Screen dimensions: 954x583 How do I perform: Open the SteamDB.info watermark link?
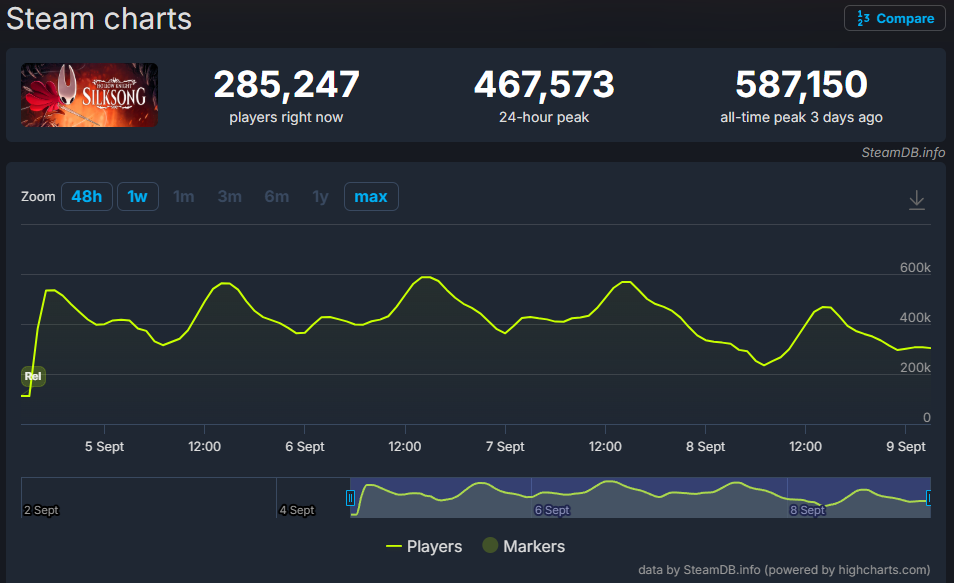coord(903,153)
